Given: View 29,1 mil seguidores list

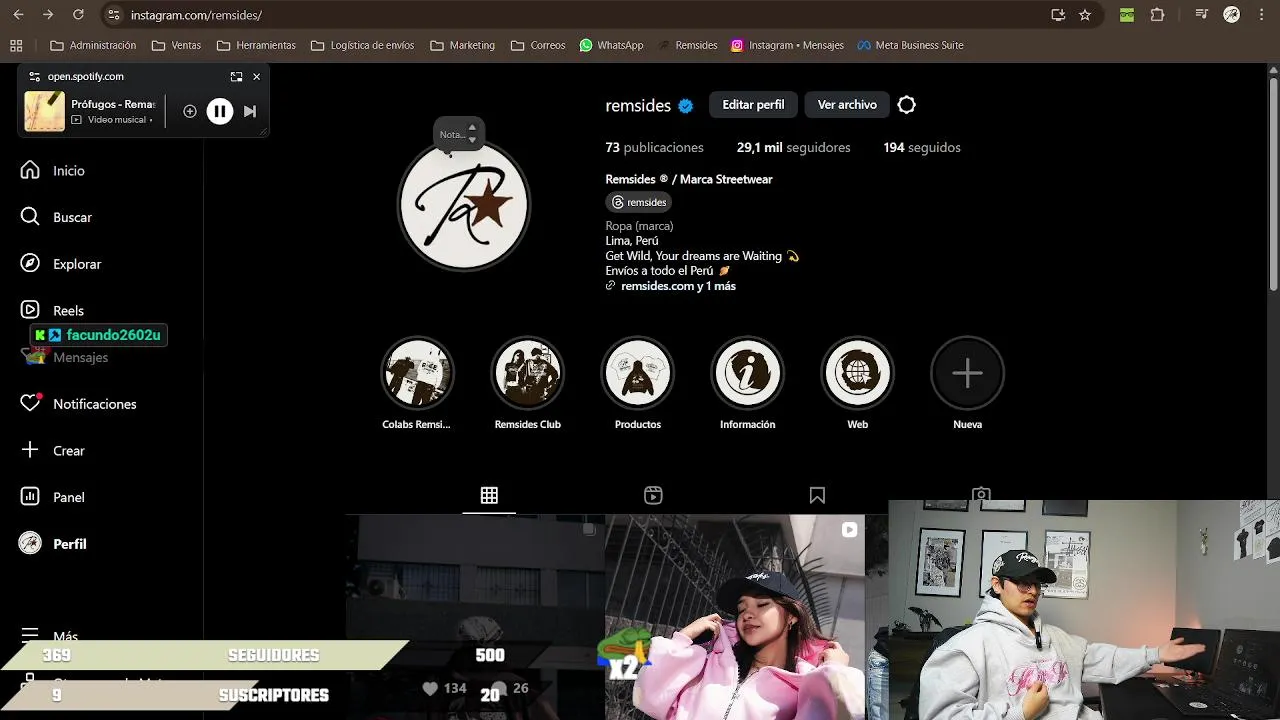Looking at the screenshot, I should coord(793,147).
